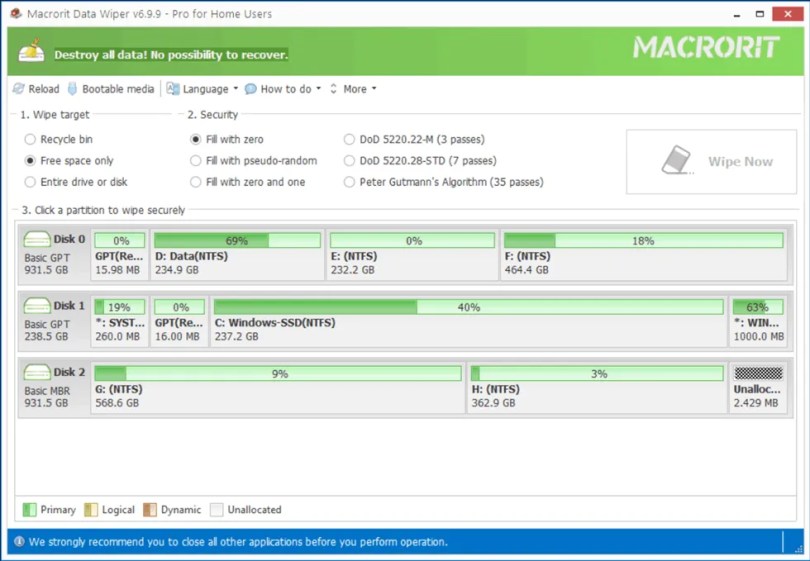Click 'Basic GPT' text under Disk 0
810x561 pixels.
pos(47,258)
